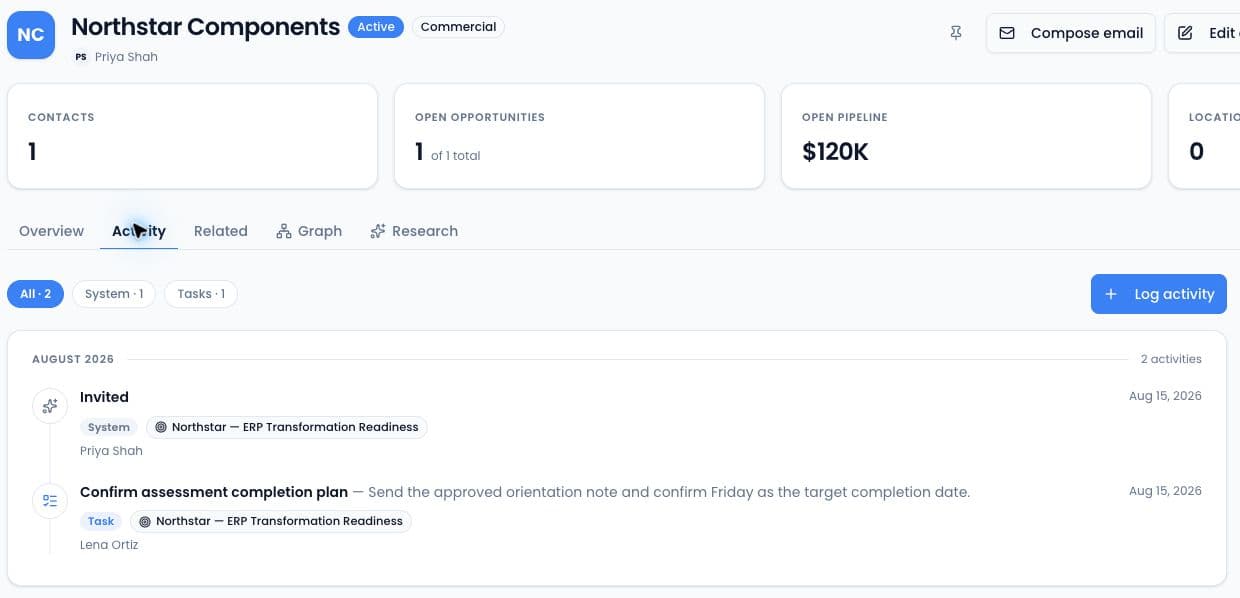
Task: Open the Open Pipeline $120K card
Action: coord(966,136)
